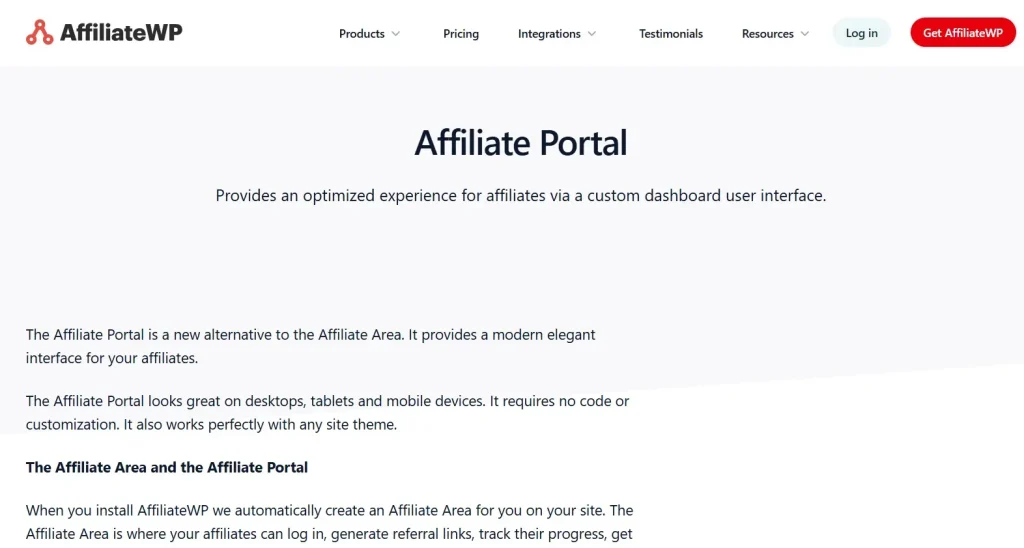Open the Integrations navigation menu
1024x548 pixels.
[x=549, y=33]
